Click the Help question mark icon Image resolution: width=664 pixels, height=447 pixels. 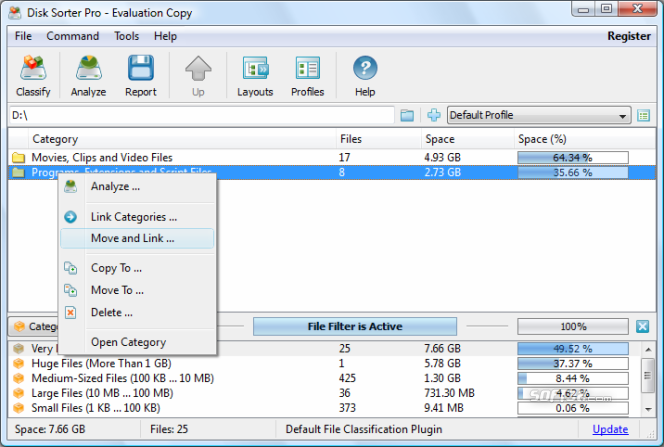pyautogui.click(x=365, y=68)
